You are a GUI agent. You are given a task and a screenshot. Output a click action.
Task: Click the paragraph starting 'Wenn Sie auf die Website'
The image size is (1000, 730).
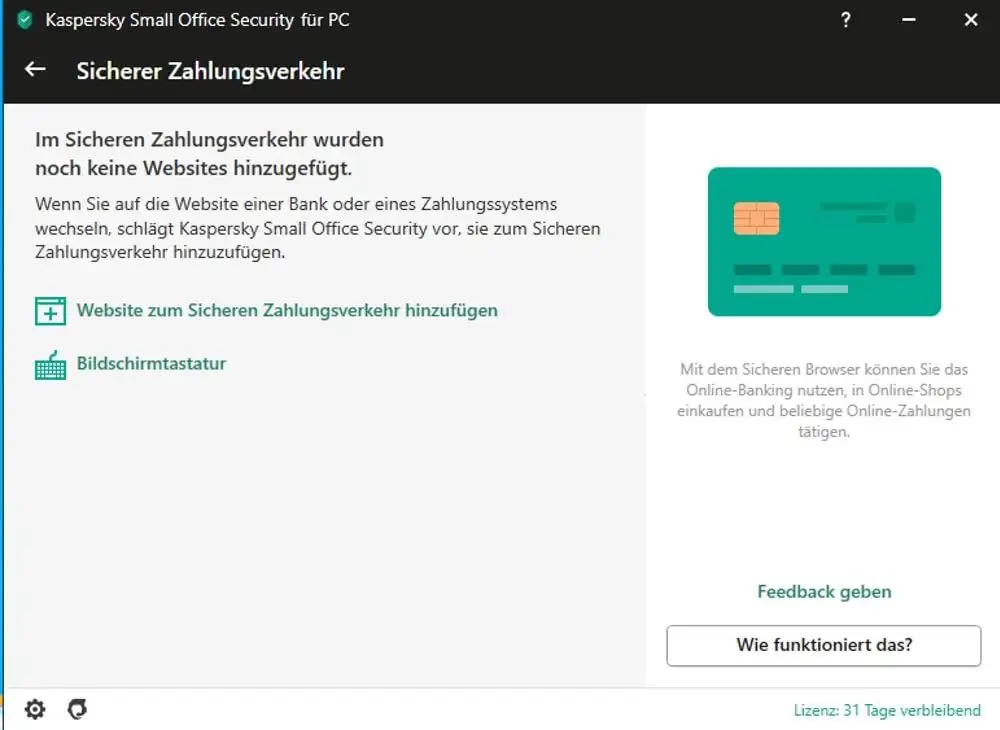click(317, 229)
